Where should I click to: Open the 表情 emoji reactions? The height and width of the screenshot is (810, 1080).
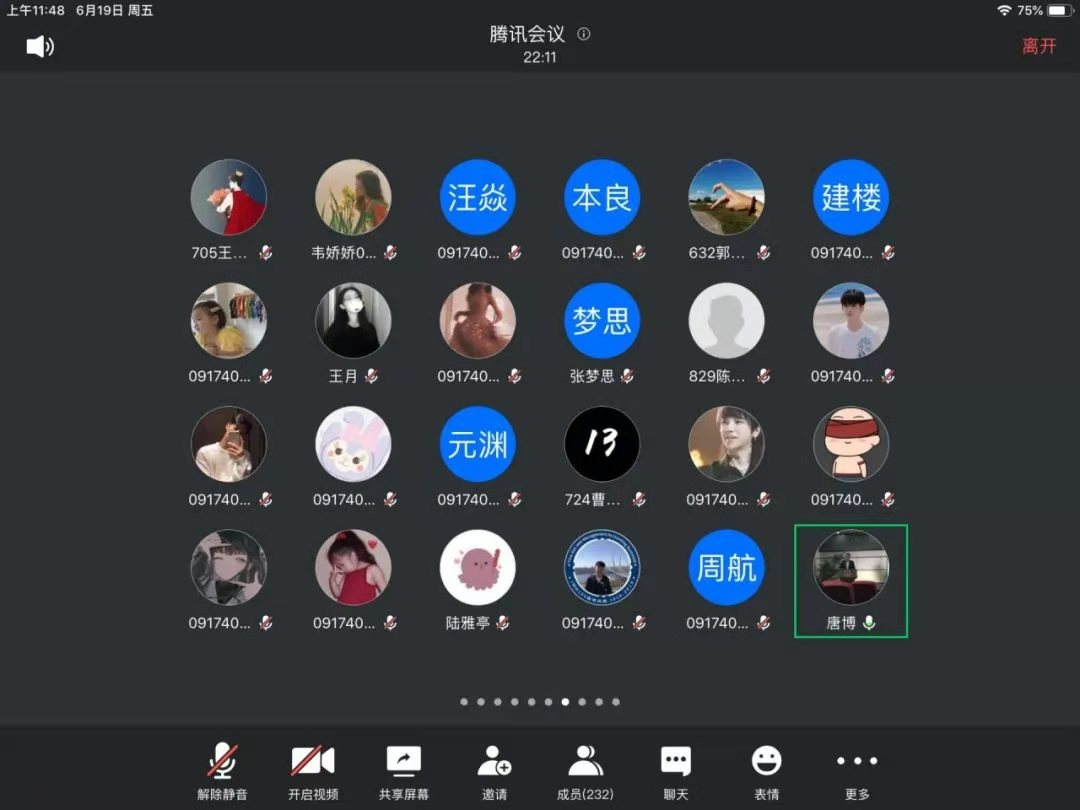(x=767, y=772)
